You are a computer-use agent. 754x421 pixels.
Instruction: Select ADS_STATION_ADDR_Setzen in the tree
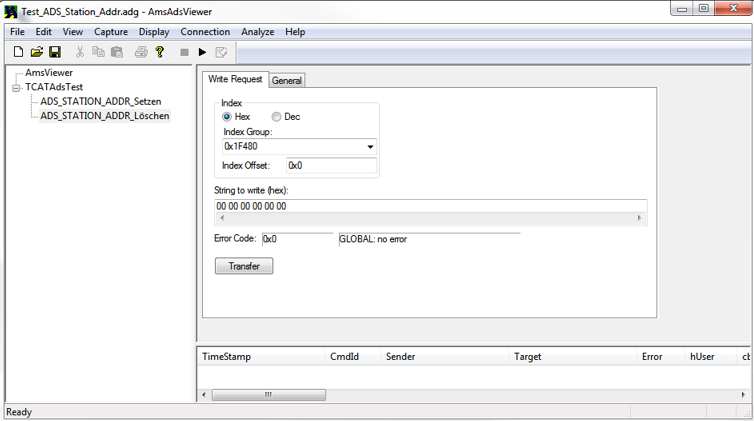(x=101, y=101)
